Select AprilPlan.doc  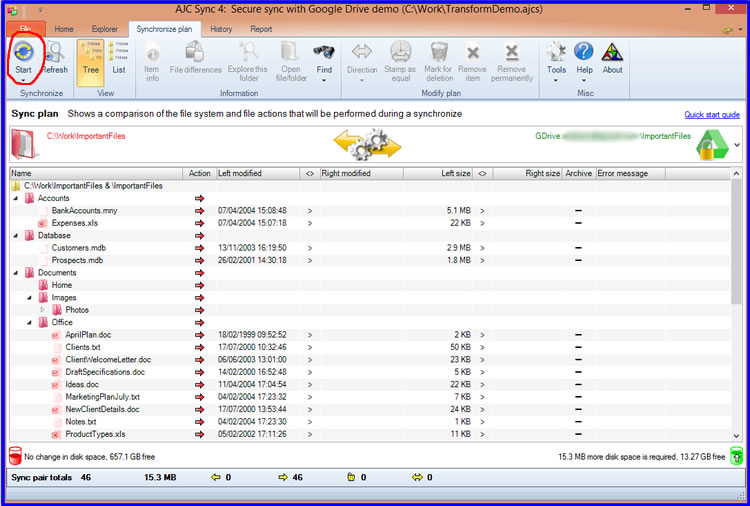88,335
